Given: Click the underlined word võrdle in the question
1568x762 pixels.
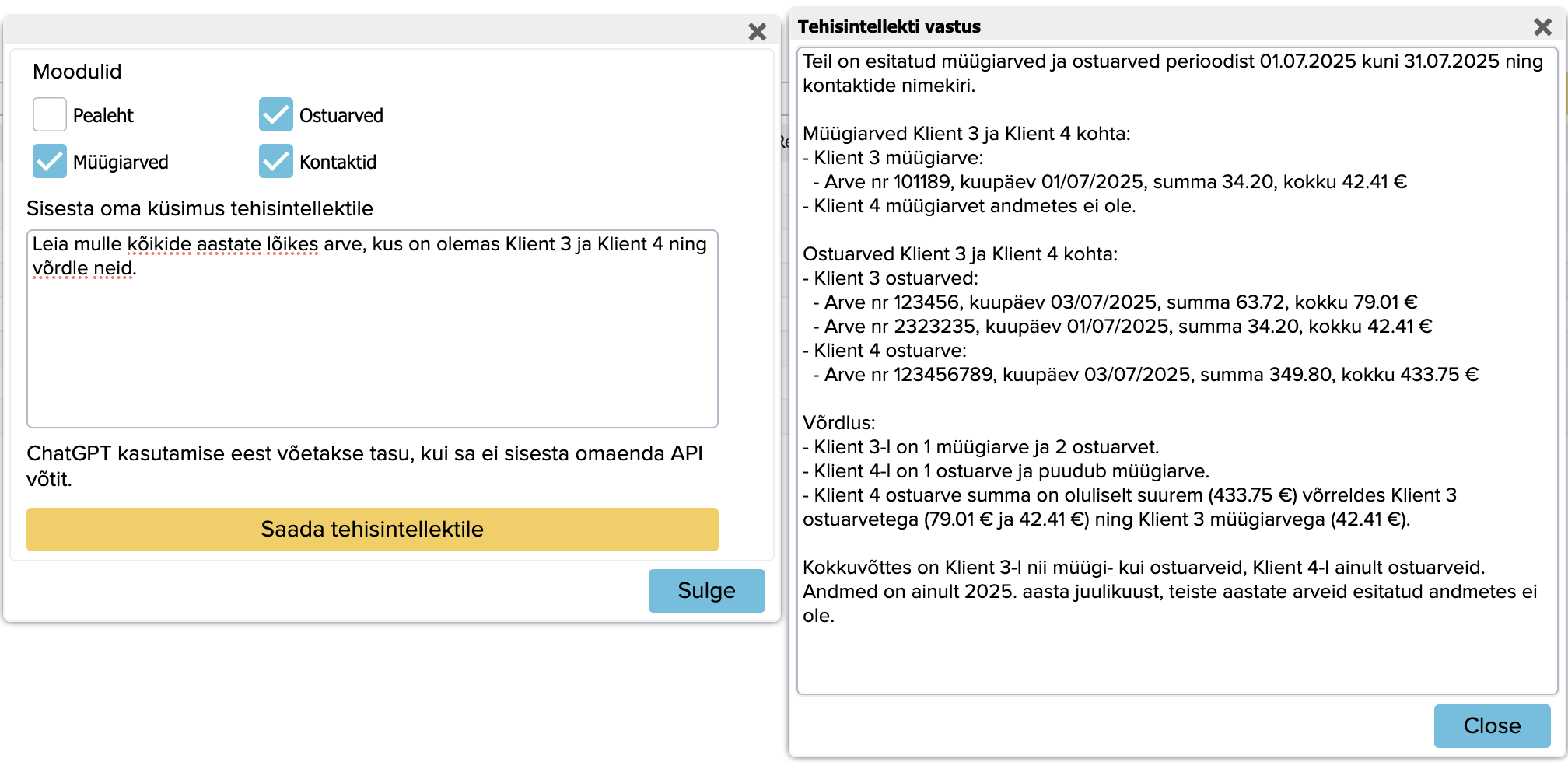Looking at the screenshot, I should 60,268.
